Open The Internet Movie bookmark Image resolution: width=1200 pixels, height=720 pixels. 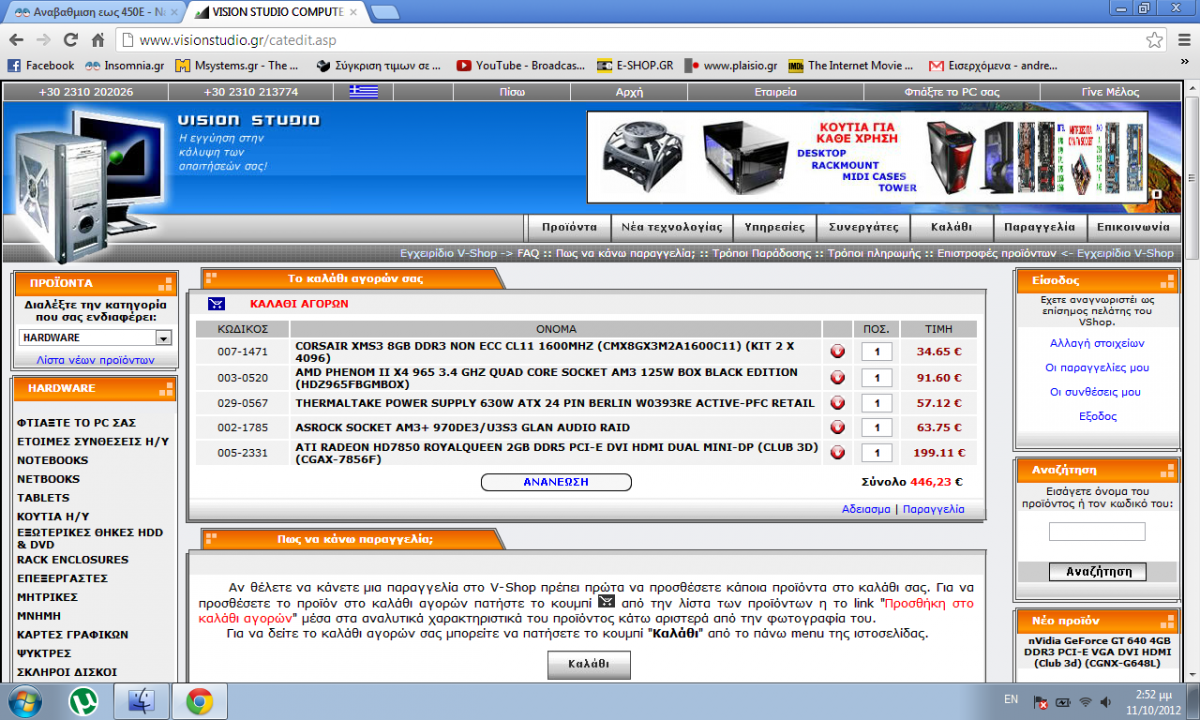click(x=852, y=65)
